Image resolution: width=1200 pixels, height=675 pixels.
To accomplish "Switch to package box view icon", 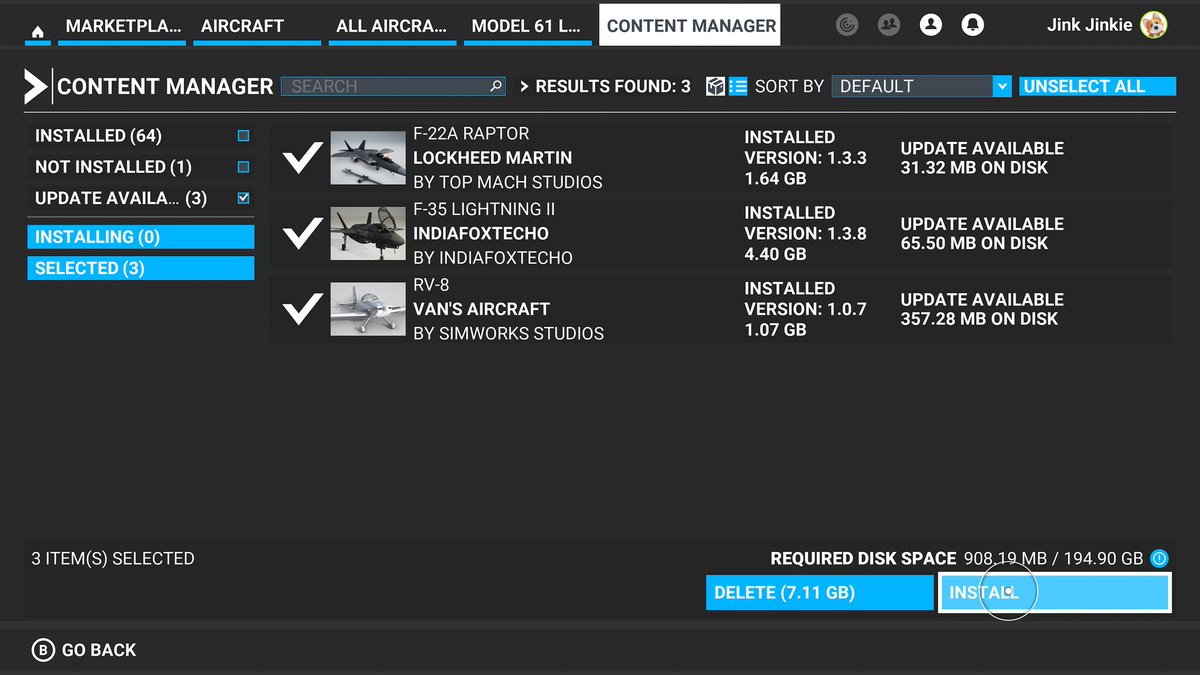I will coord(715,86).
